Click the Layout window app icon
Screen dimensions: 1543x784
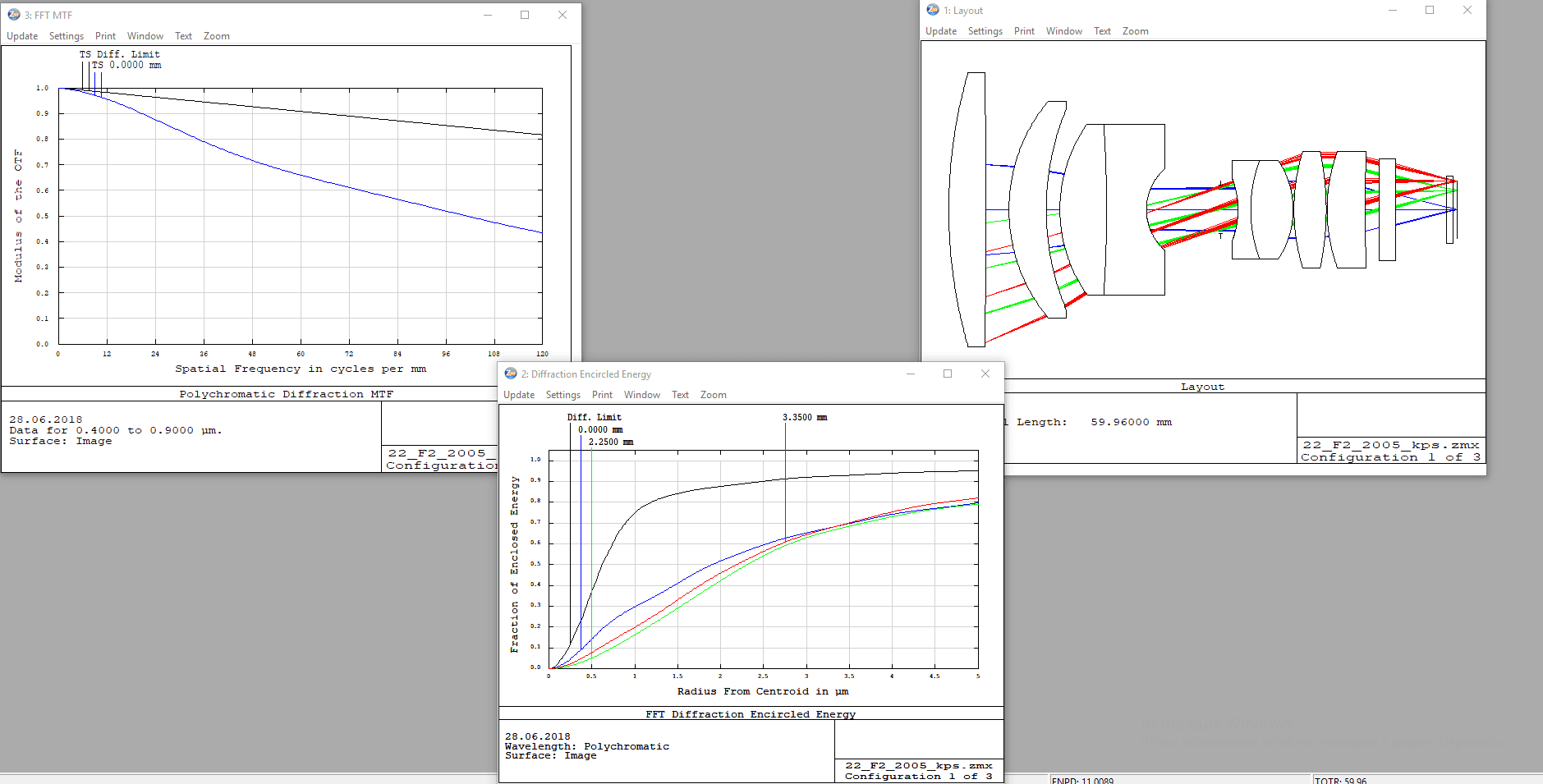pos(933,10)
